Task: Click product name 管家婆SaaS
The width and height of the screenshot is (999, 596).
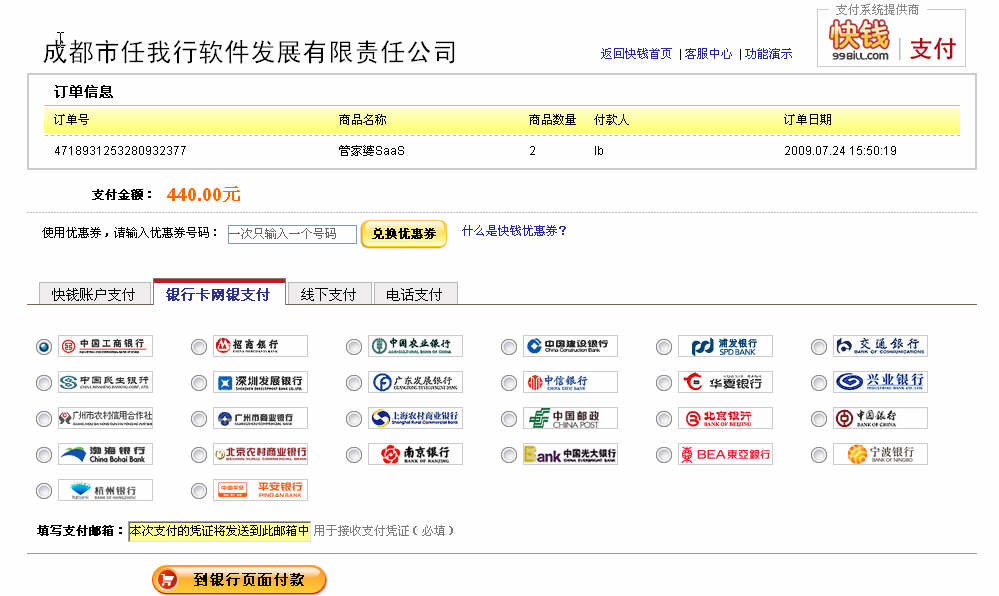Action: [371, 151]
